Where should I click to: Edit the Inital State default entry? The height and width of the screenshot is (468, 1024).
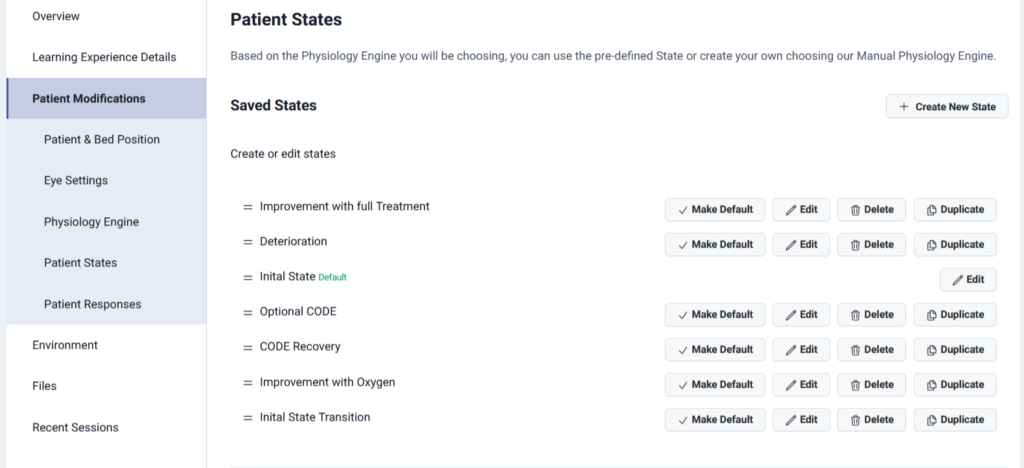pos(968,280)
